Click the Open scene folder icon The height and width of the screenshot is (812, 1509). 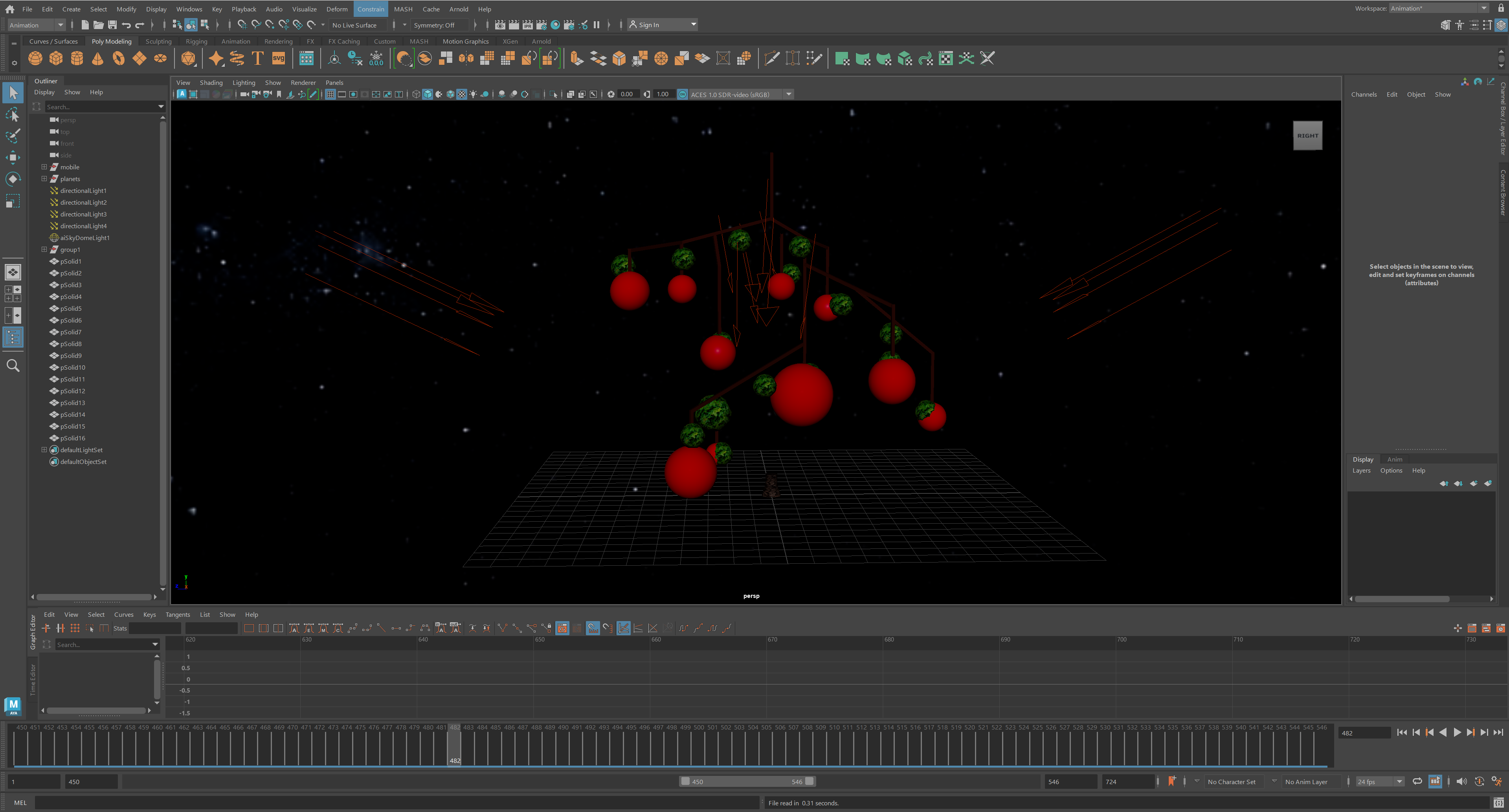click(98, 25)
